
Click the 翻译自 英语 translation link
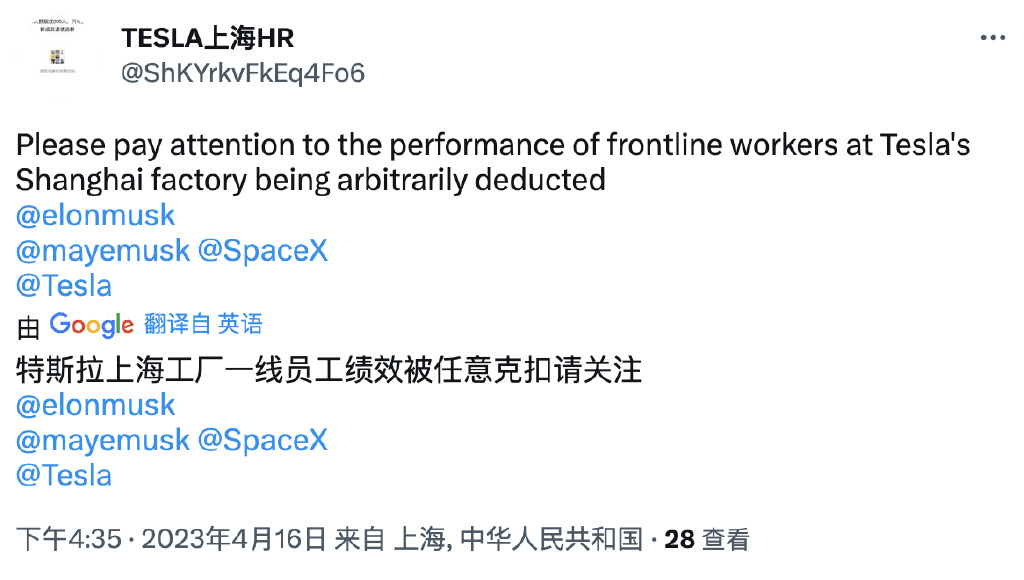click(203, 324)
